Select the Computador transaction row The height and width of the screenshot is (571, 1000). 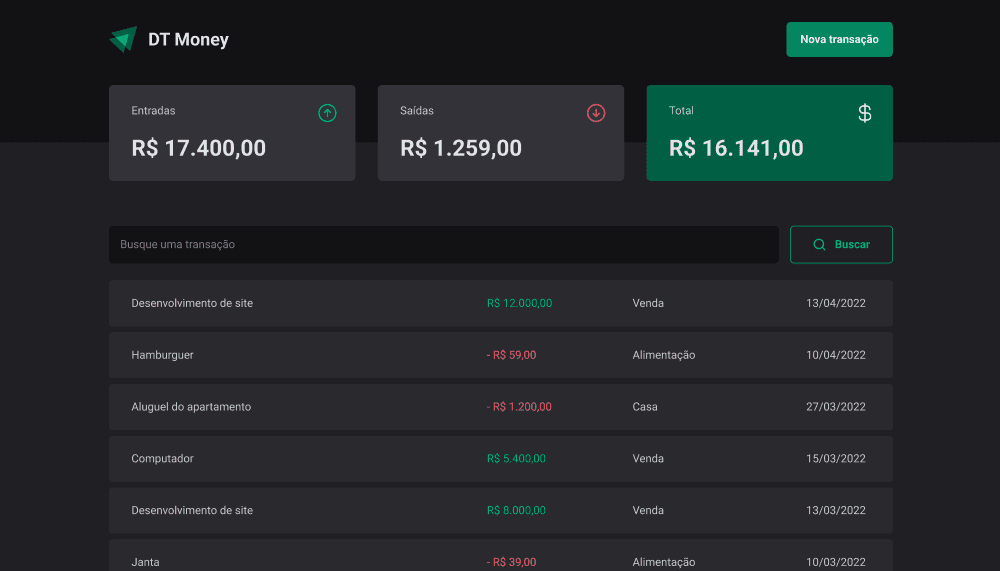coord(501,458)
